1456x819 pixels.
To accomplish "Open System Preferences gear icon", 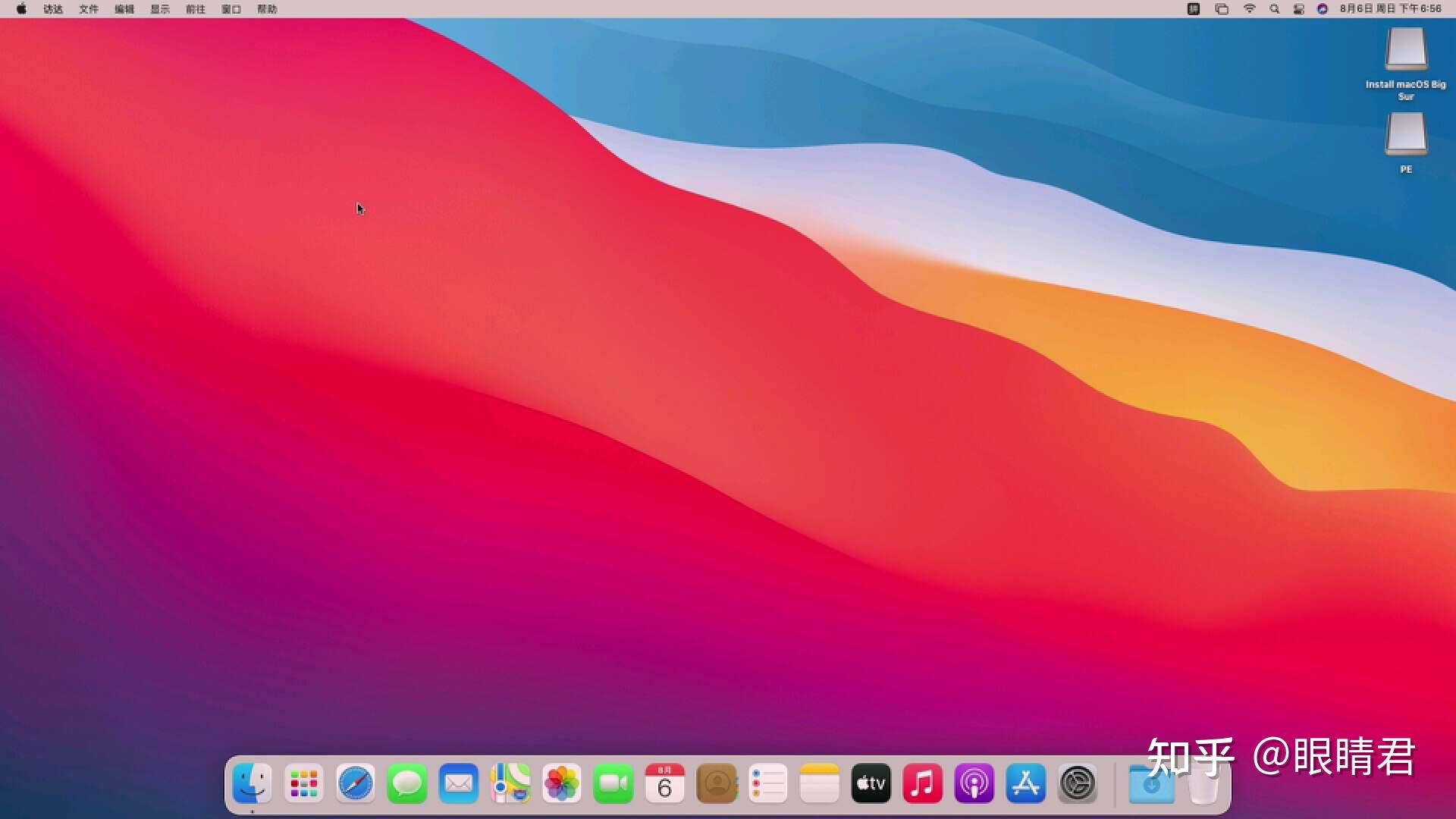I will pyautogui.click(x=1077, y=783).
